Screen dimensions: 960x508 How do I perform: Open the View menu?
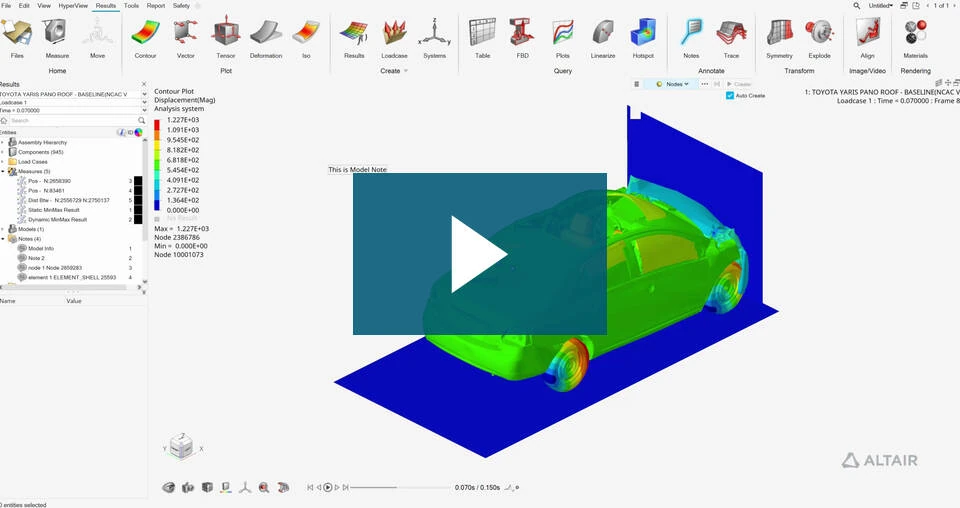[44, 6]
